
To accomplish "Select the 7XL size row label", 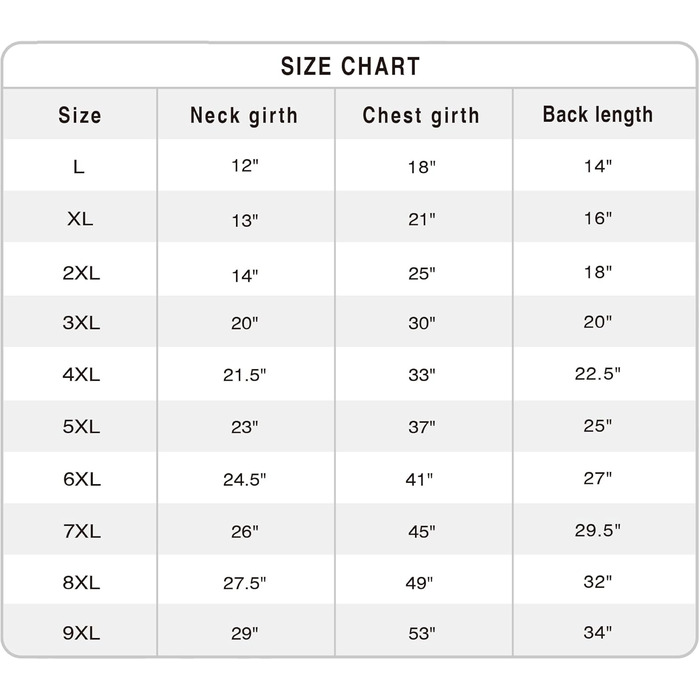I will [81, 531].
